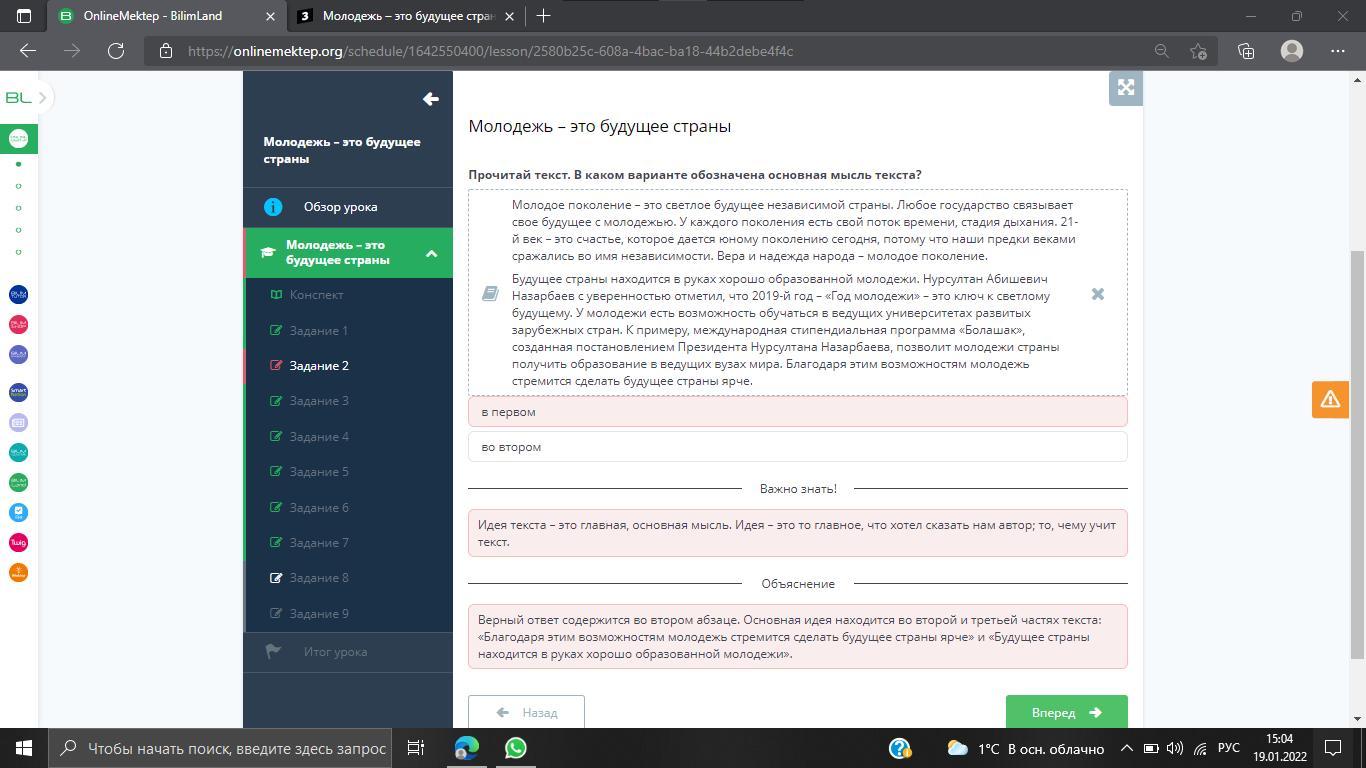Toggle fullscreen with the expand icon

1126,88
